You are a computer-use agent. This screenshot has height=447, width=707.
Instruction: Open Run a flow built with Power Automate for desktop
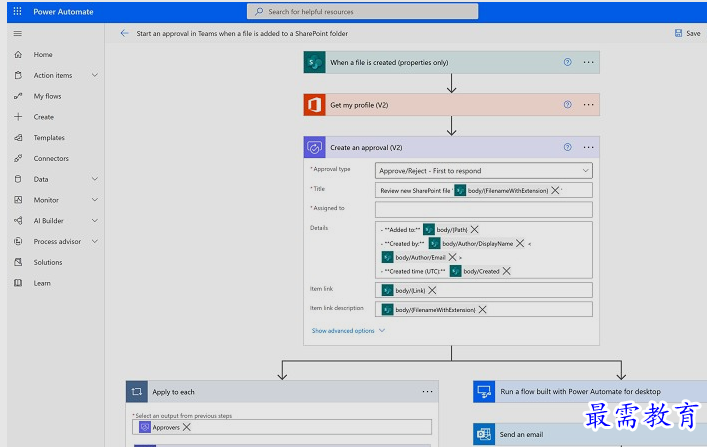click(x=590, y=392)
